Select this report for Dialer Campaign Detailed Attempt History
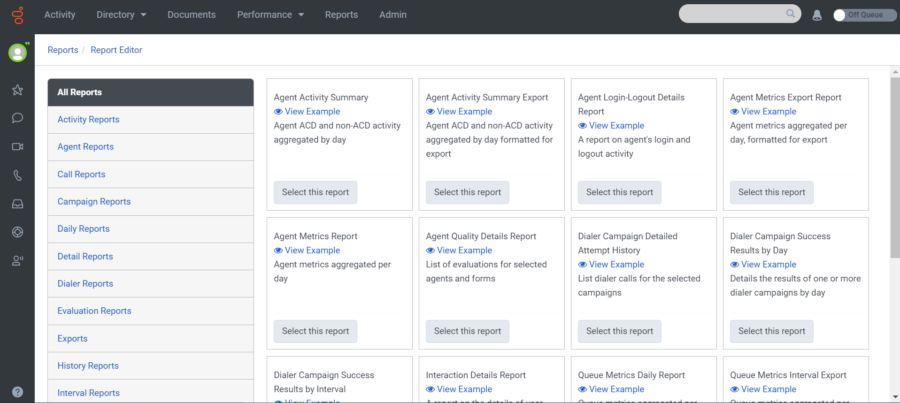Image resolution: width=900 pixels, height=403 pixels. pyautogui.click(x=619, y=331)
